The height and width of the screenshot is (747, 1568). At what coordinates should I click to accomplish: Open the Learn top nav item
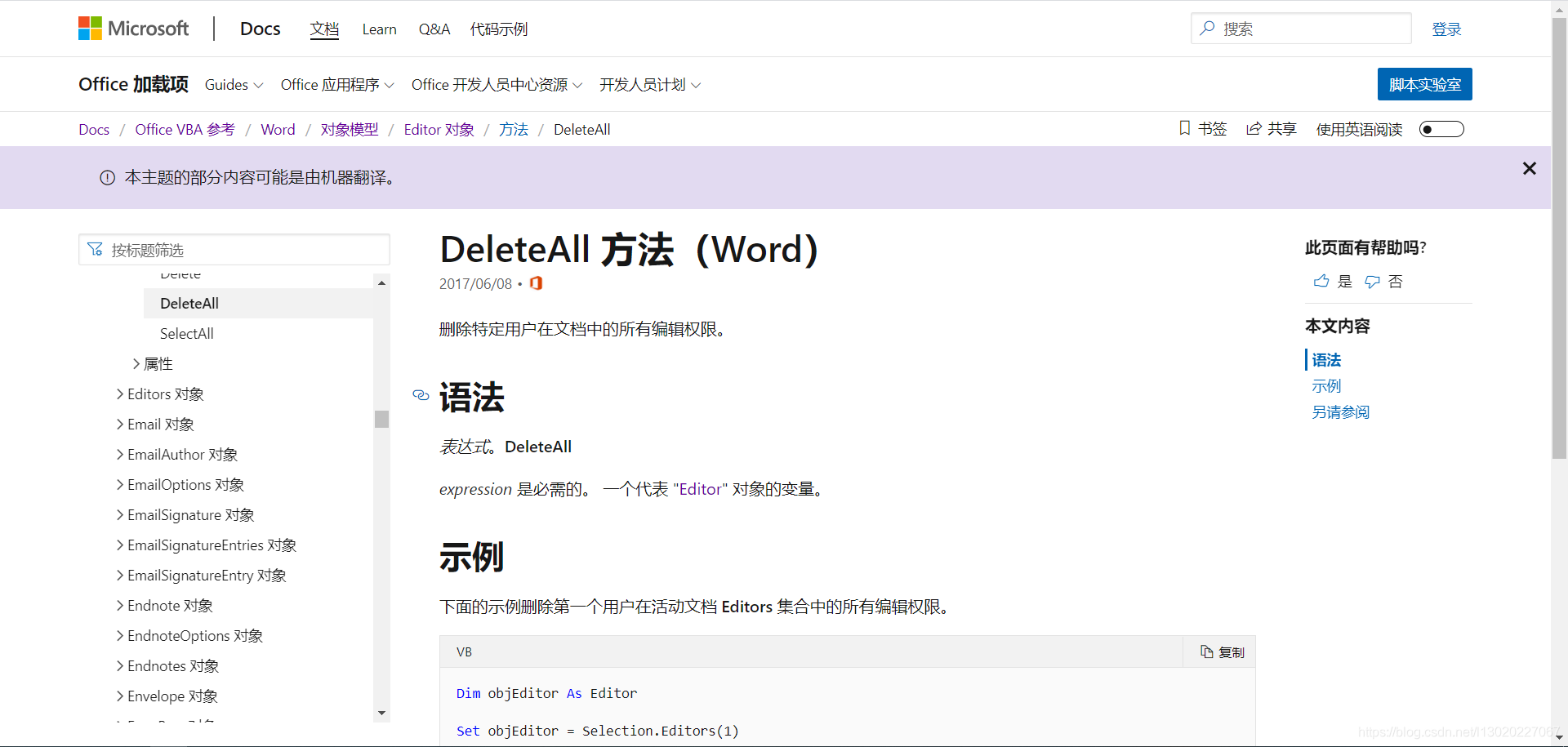coord(379,29)
